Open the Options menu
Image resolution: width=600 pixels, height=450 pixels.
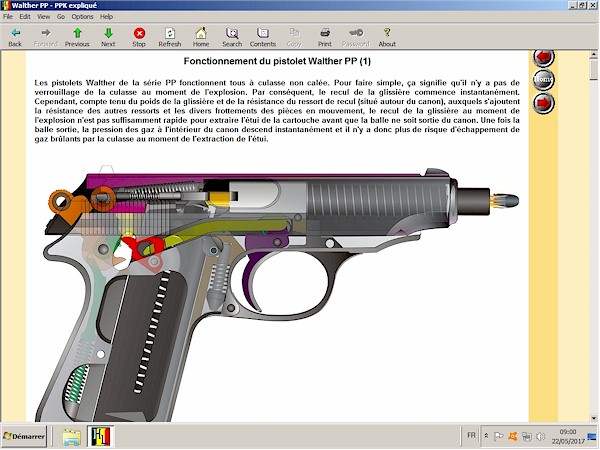point(82,16)
